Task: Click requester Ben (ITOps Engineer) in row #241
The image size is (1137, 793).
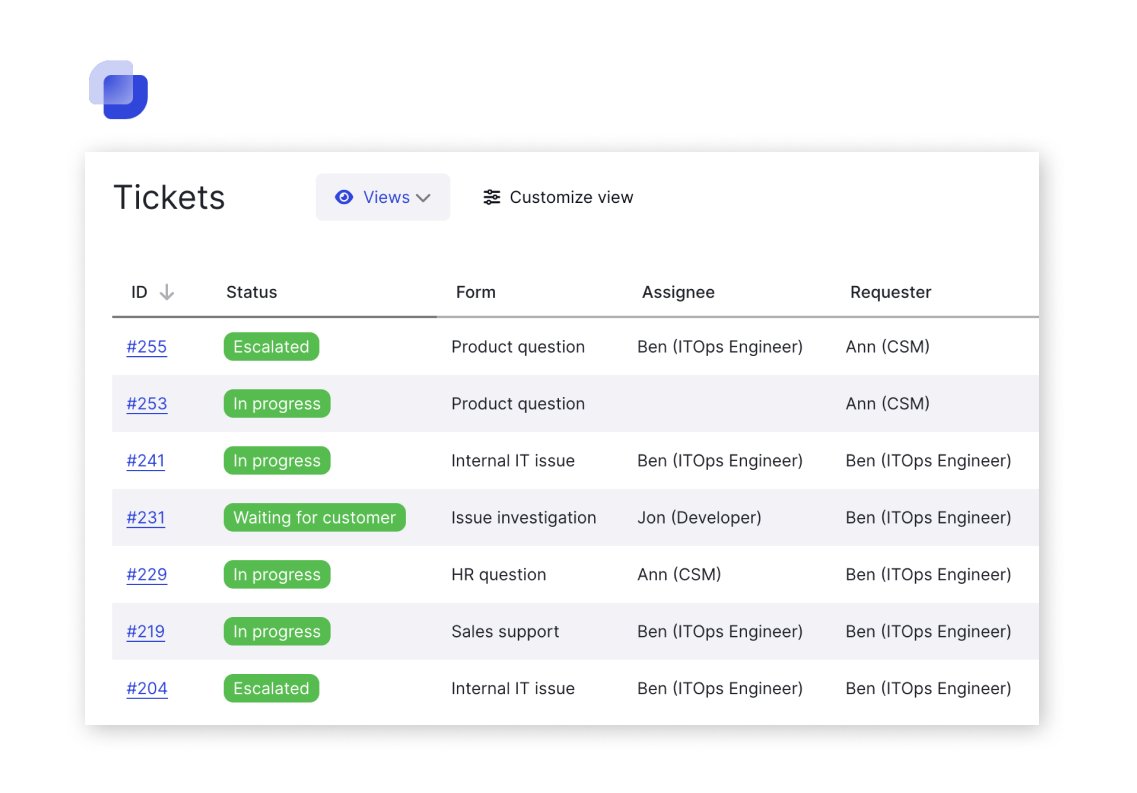Action: point(928,461)
